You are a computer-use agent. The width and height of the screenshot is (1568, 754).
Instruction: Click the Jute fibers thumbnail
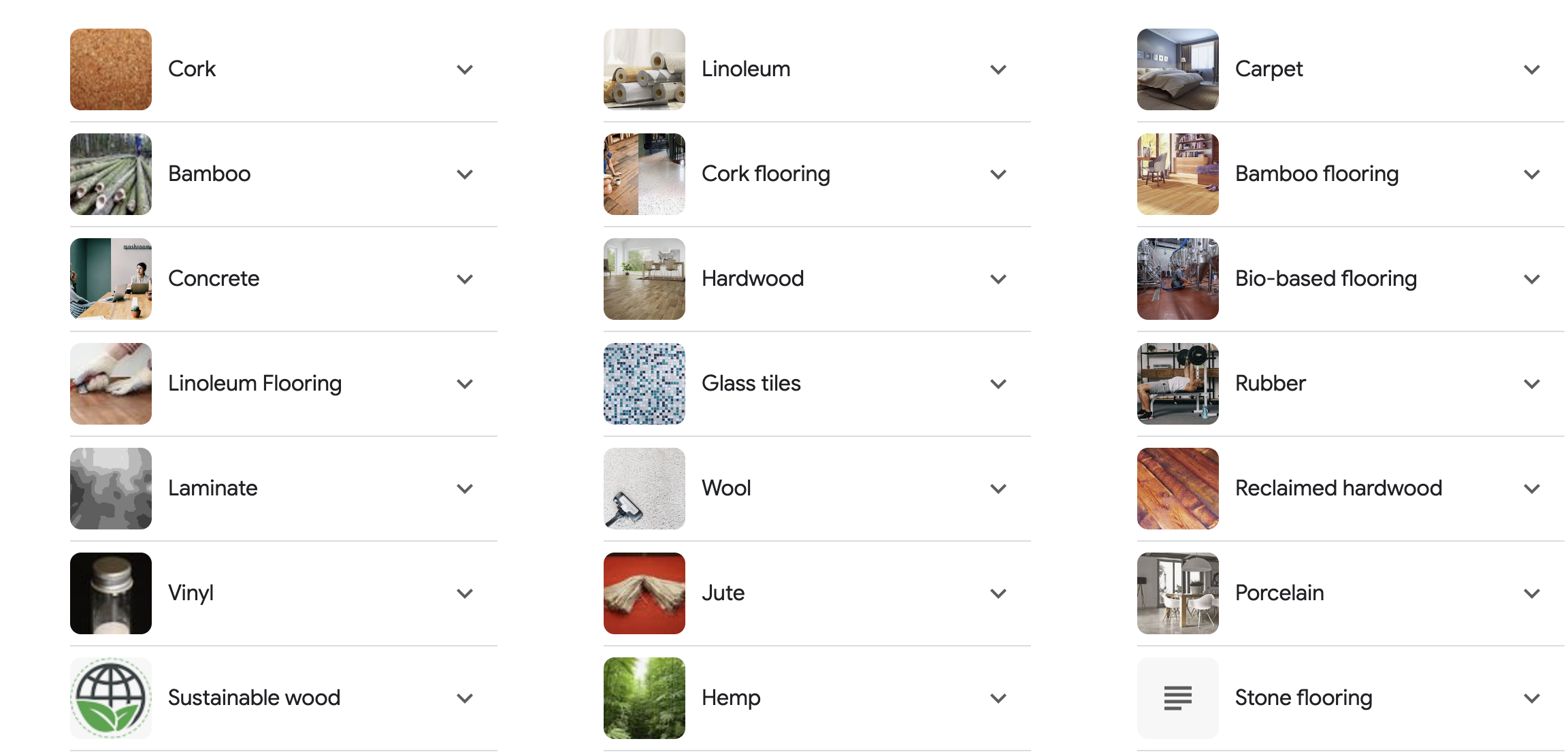coord(644,593)
